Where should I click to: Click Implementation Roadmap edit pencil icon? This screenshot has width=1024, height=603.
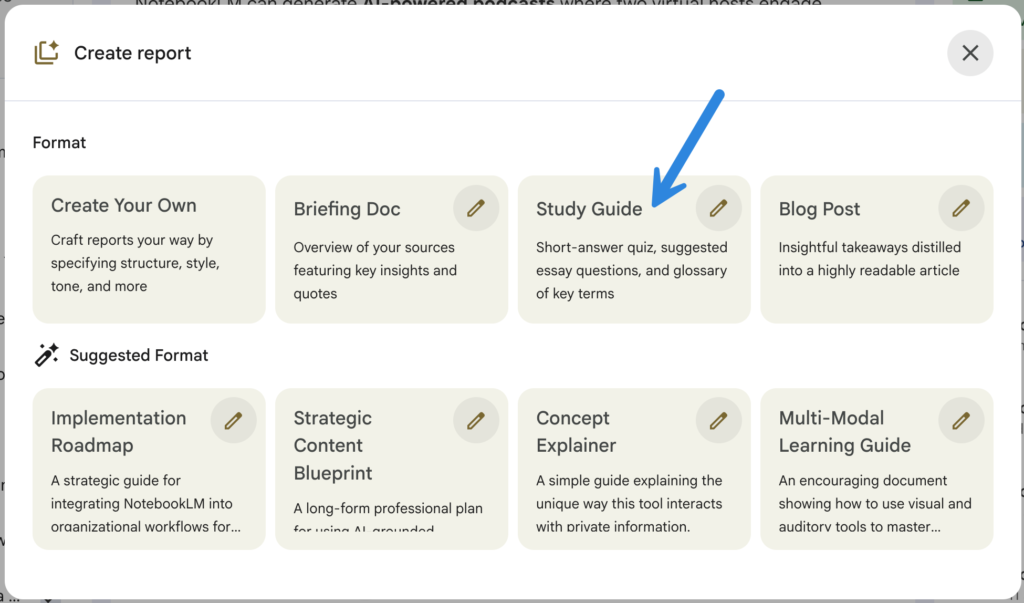click(233, 421)
